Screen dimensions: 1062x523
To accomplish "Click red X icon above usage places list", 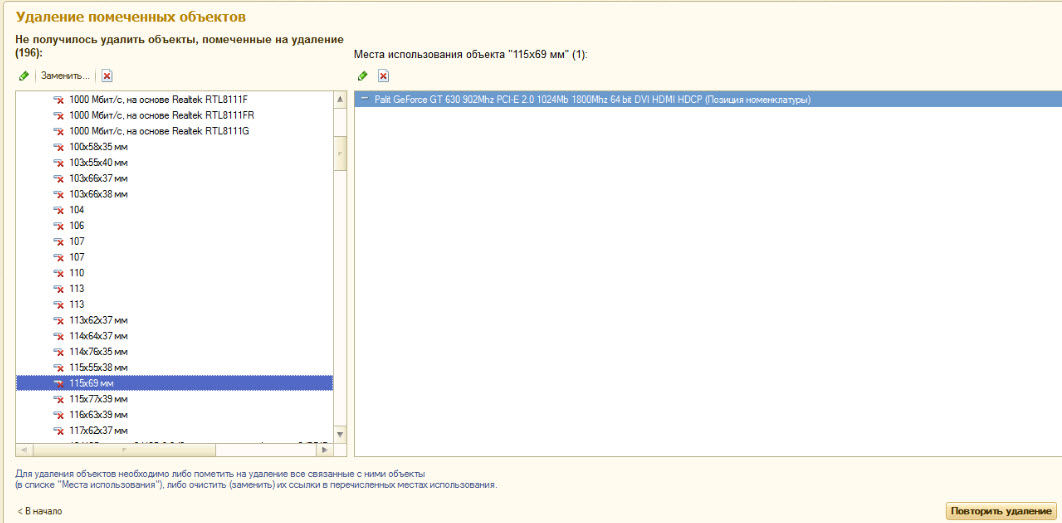I will coord(383,76).
